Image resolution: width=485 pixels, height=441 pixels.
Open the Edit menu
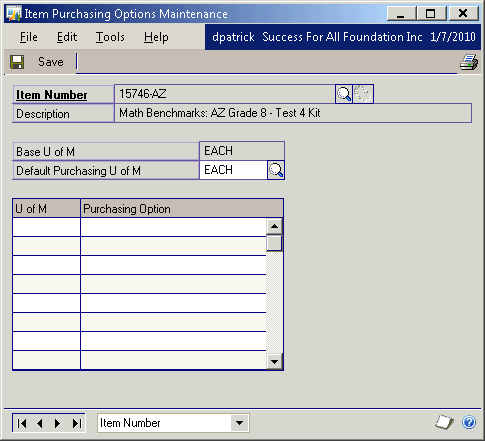(x=67, y=37)
